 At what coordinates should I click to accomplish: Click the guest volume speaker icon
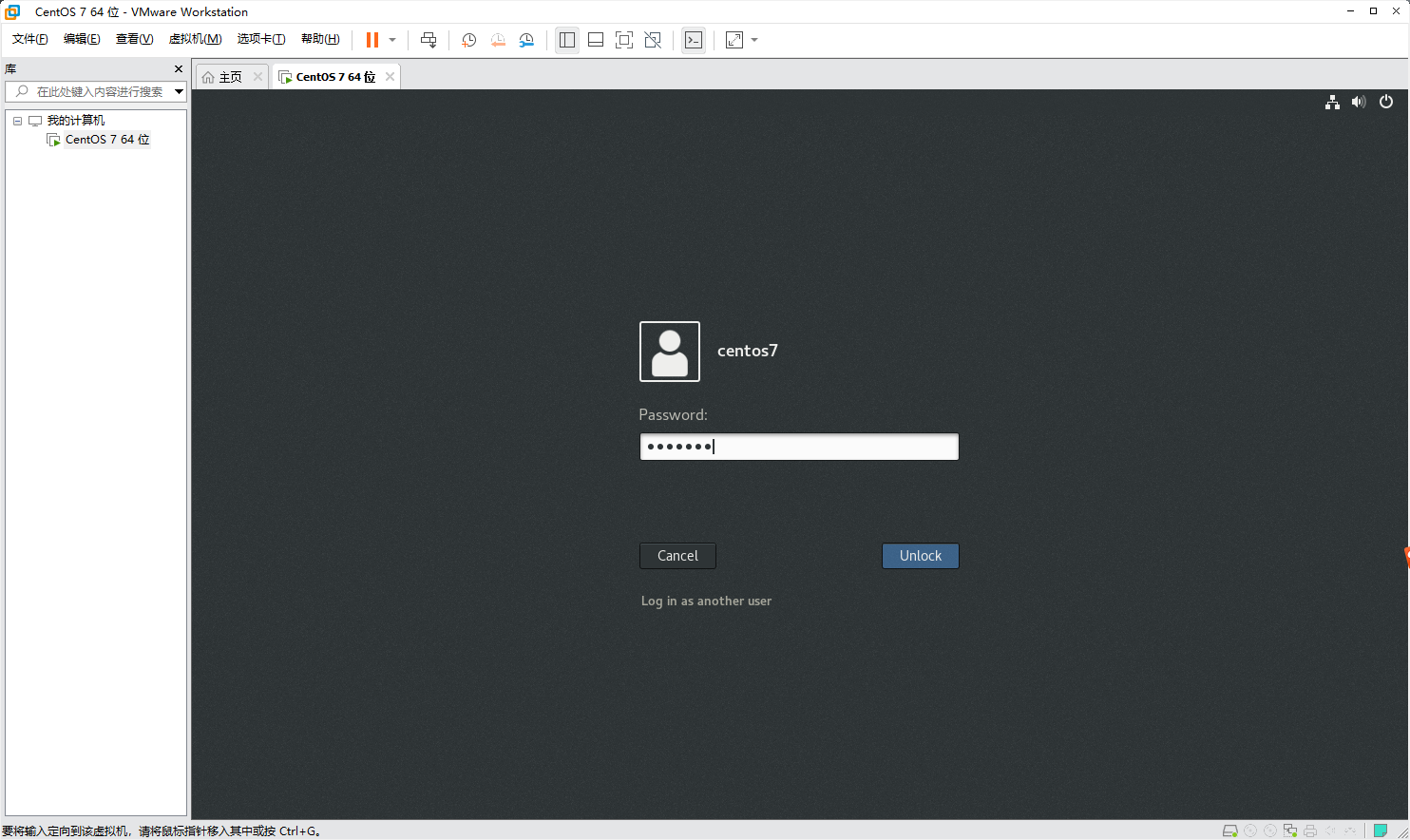click(1359, 102)
